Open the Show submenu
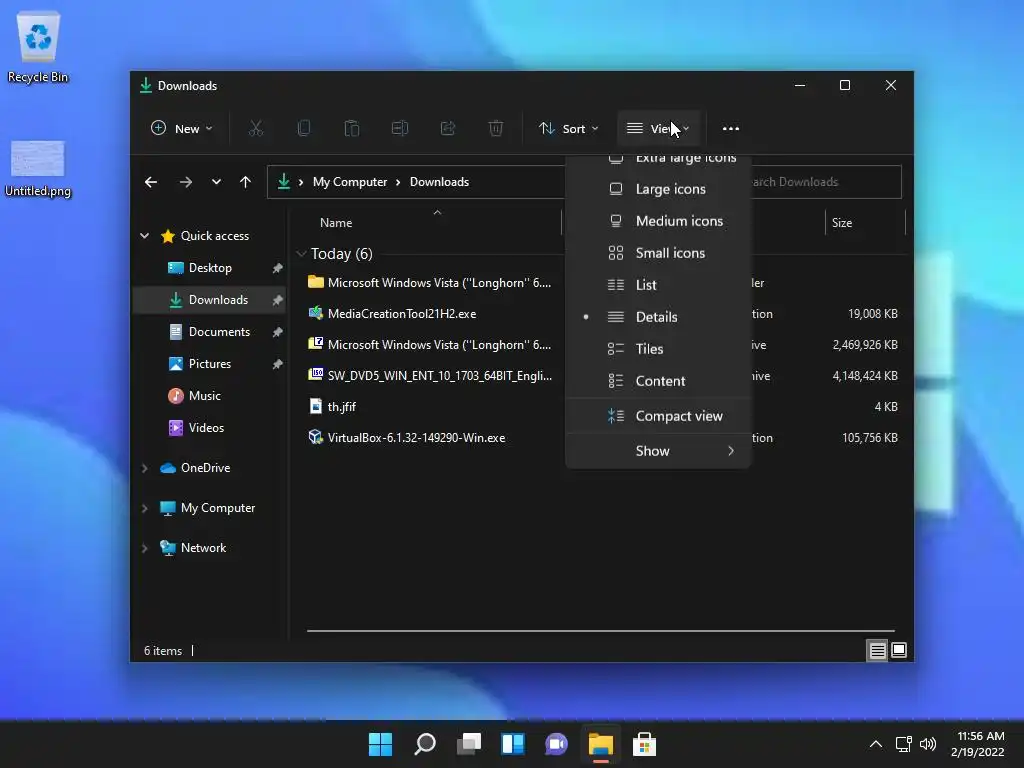This screenshot has height=768, width=1024. pos(658,451)
